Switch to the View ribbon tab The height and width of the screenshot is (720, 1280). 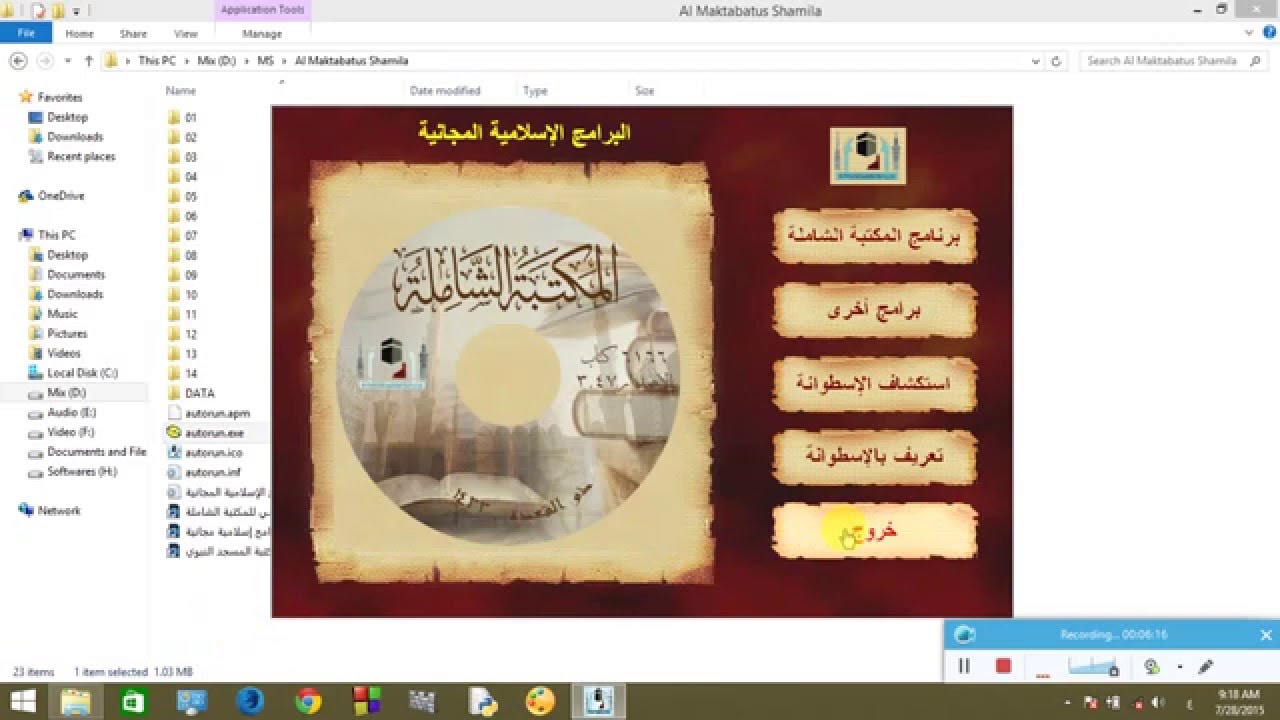(x=186, y=33)
